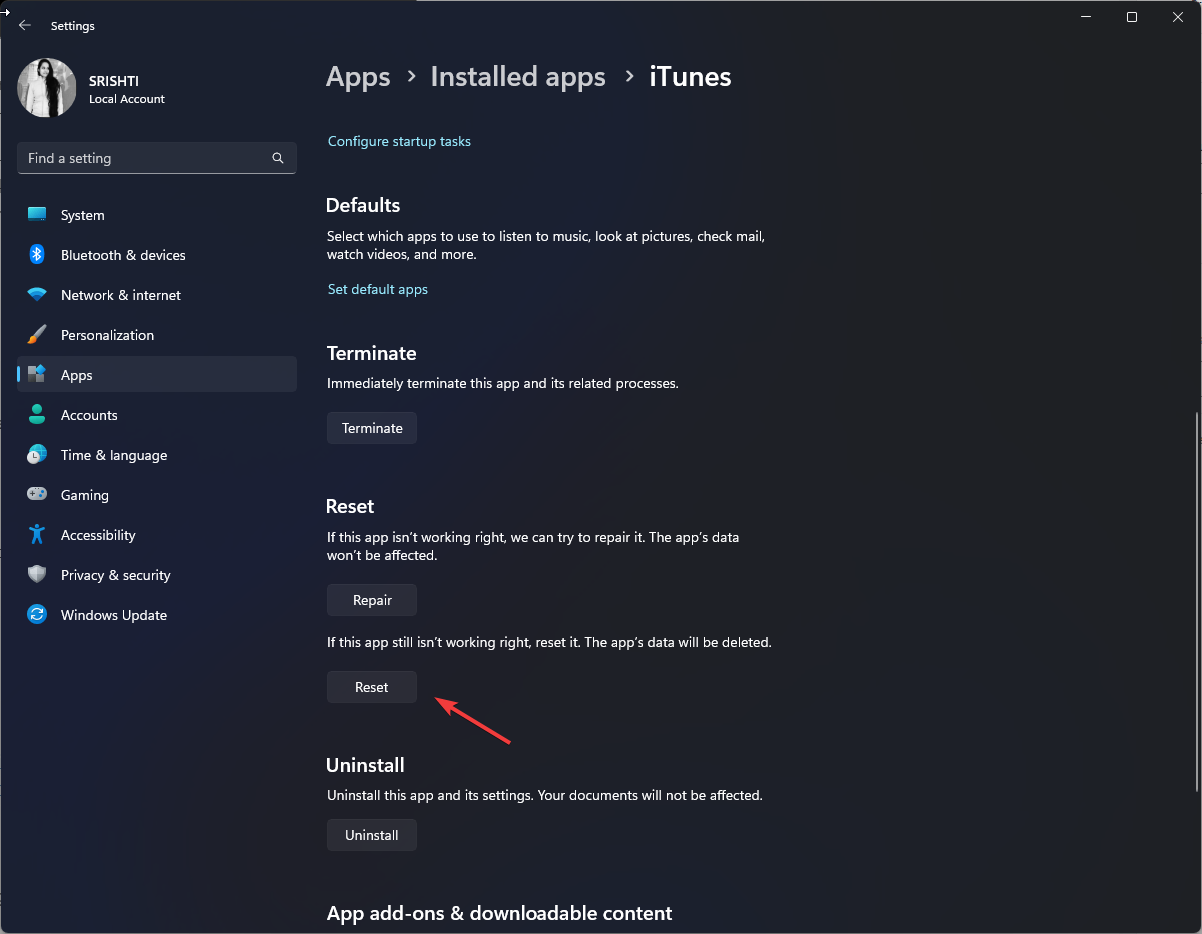The image size is (1202, 934).
Task: Click the Accessibility icon
Action: tap(37, 534)
